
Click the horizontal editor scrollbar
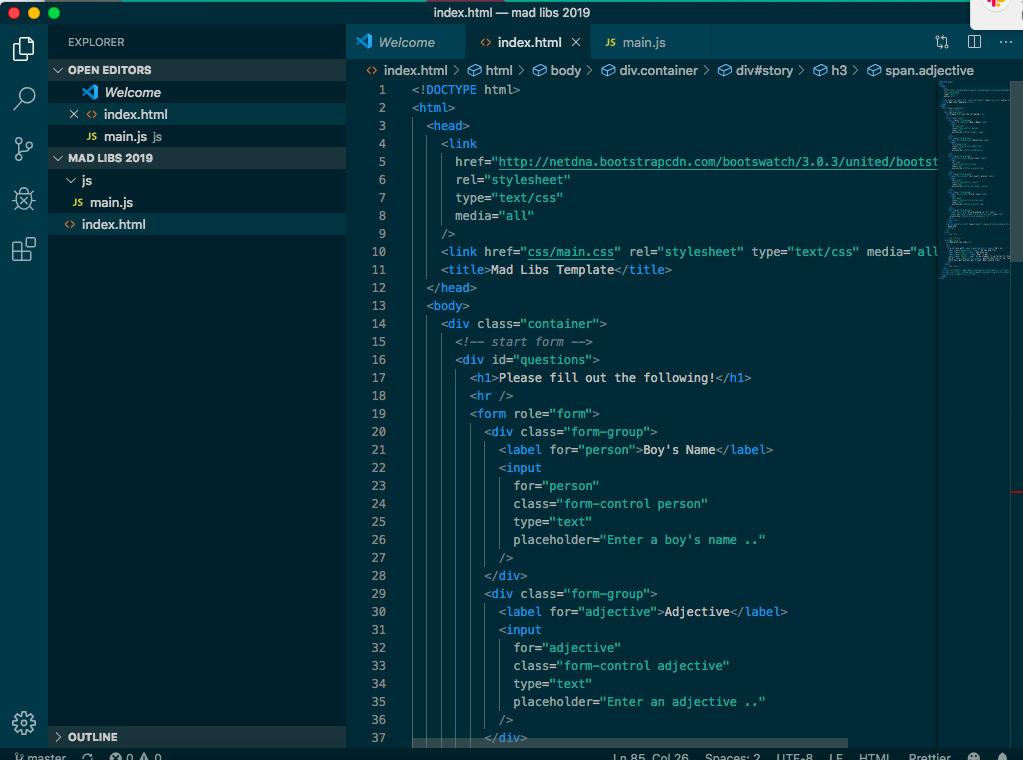point(630,743)
